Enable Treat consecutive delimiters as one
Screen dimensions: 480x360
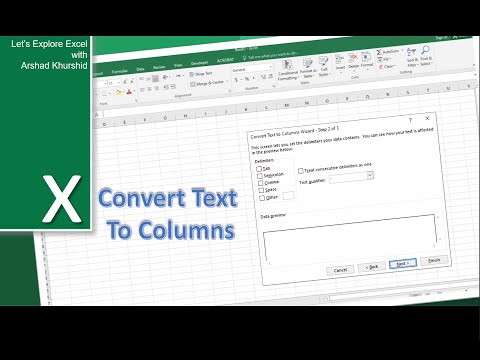click(x=300, y=171)
